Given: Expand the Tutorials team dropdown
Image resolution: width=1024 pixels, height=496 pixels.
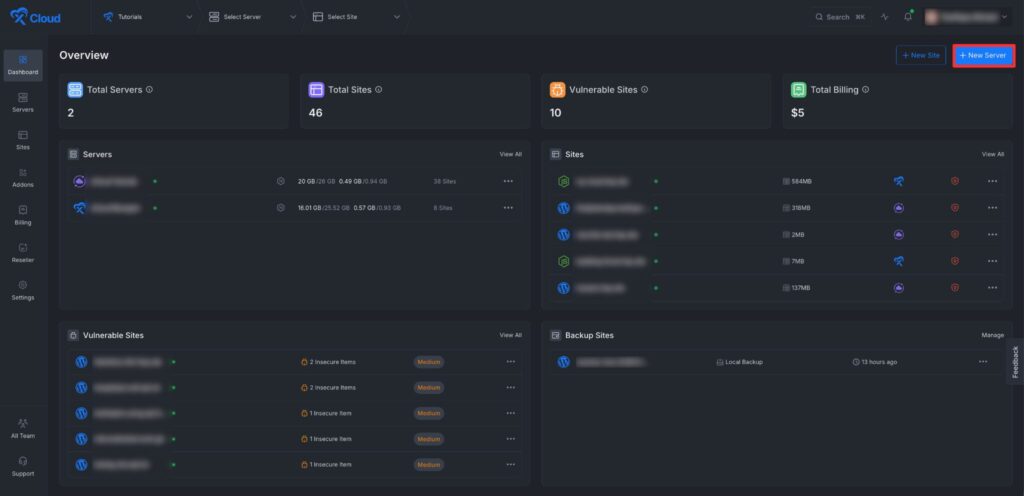Looking at the screenshot, I should coord(148,17).
